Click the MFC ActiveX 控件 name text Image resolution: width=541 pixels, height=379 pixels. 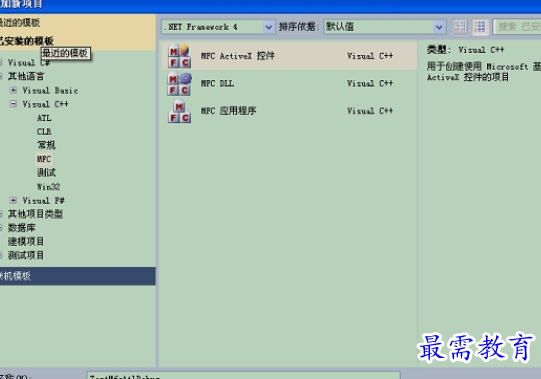238,56
